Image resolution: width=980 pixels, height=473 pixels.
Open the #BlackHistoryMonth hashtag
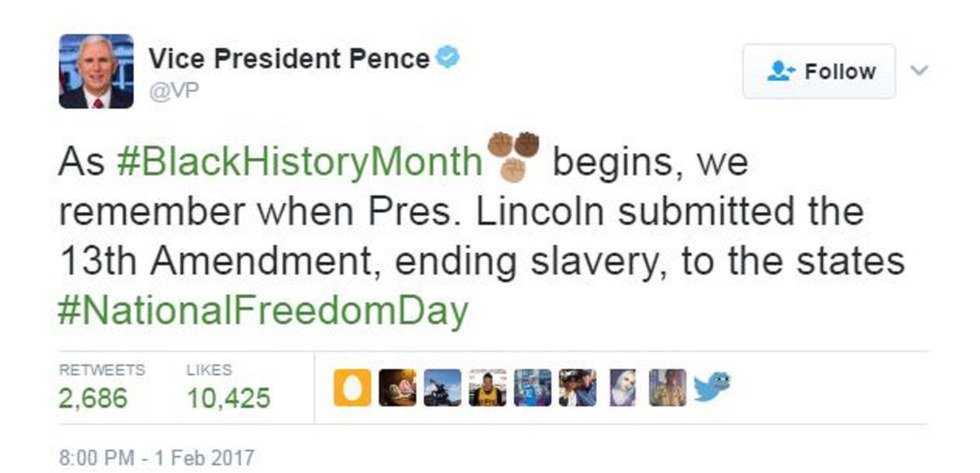[x=300, y=162]
